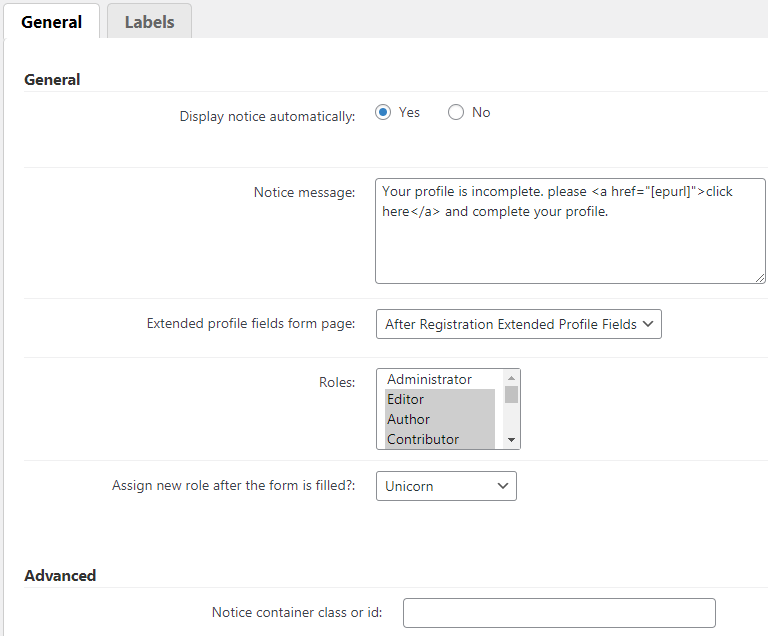Screen dimensions: 768x636
Task: Click inside the Notice message text area
Action: pos(569,240)
